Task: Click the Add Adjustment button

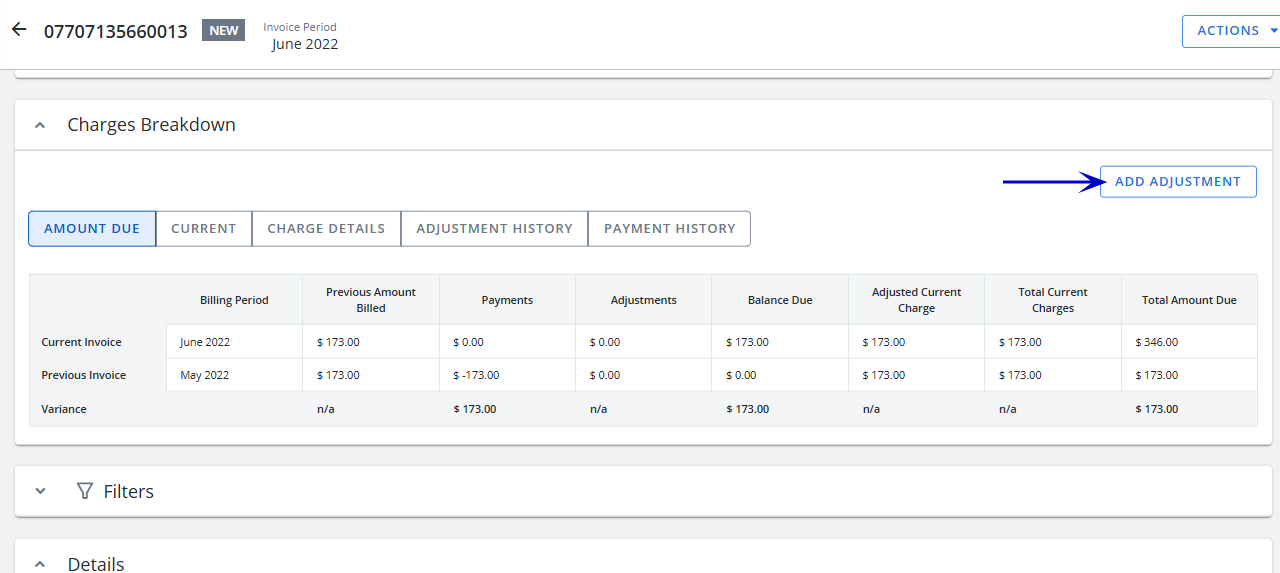Action: (x=1177, y=182)
